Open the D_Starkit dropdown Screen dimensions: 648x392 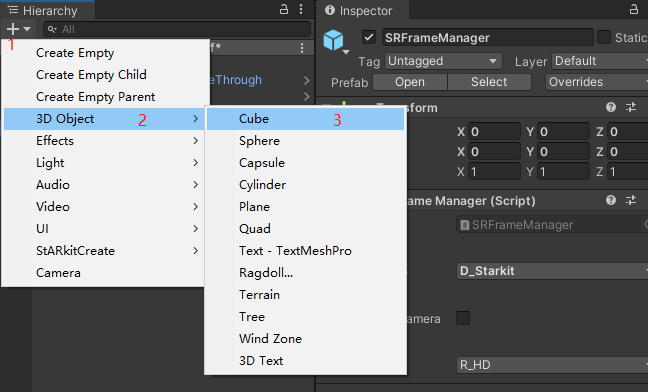click(552, 271)
